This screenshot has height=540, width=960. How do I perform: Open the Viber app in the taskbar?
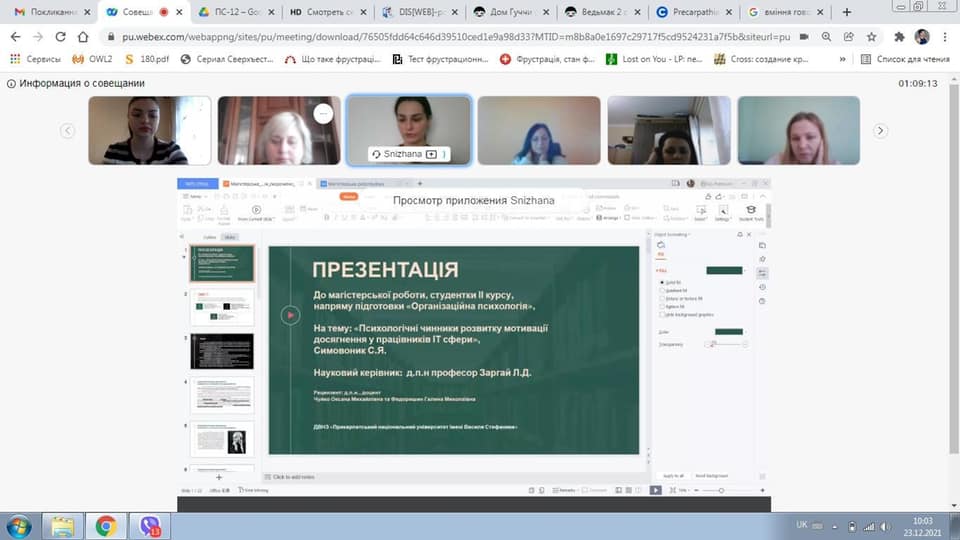(151, 525)
